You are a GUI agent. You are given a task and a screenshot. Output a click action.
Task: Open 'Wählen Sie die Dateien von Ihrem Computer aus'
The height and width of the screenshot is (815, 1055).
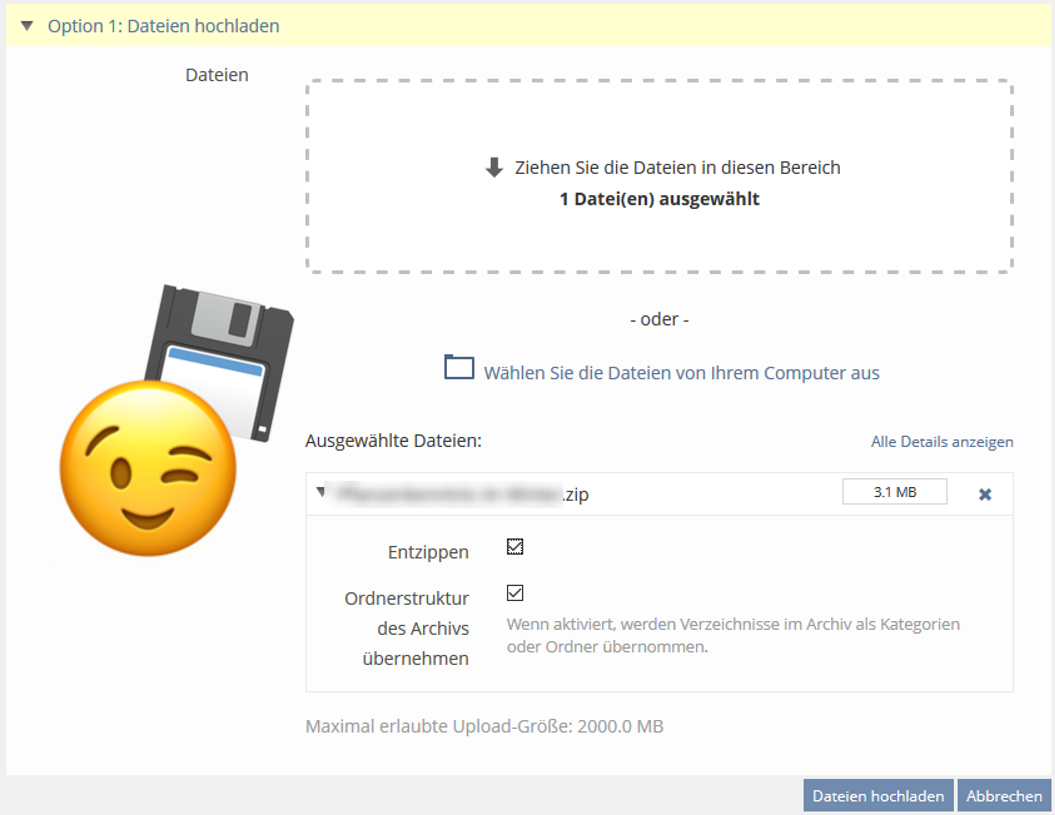pyautogui.click(x=681, y=373)
